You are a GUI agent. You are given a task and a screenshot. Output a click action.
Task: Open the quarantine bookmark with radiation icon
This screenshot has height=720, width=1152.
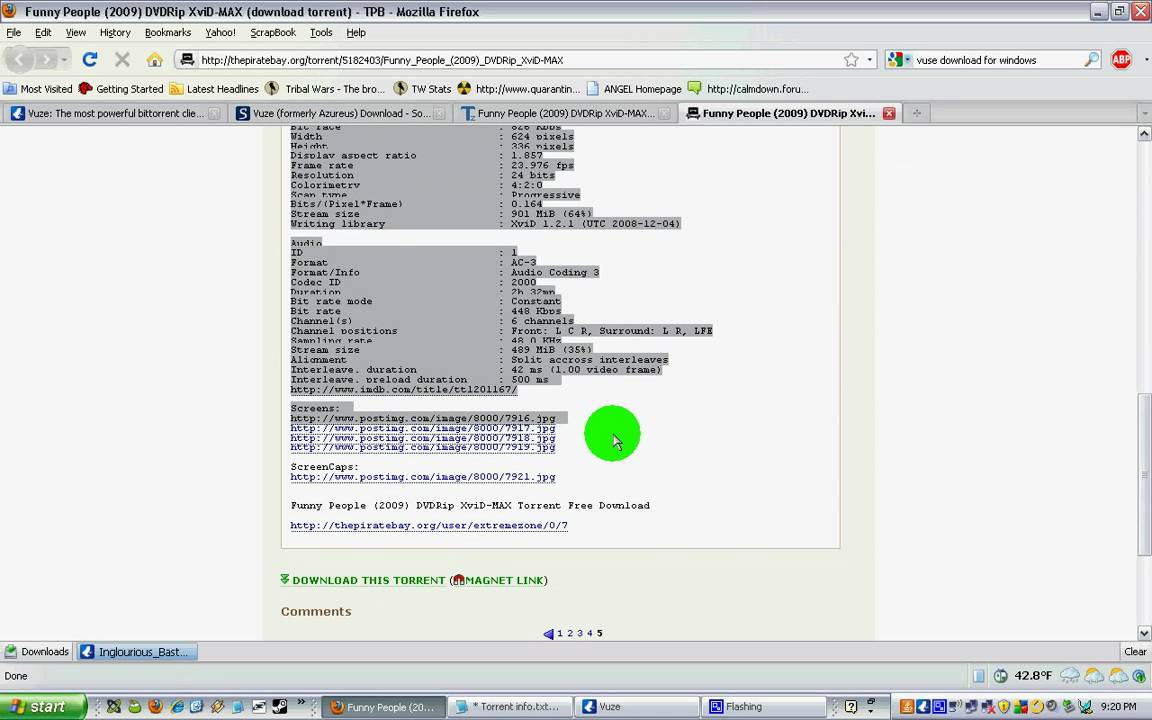pyautogui.click(x=519, y=89)
